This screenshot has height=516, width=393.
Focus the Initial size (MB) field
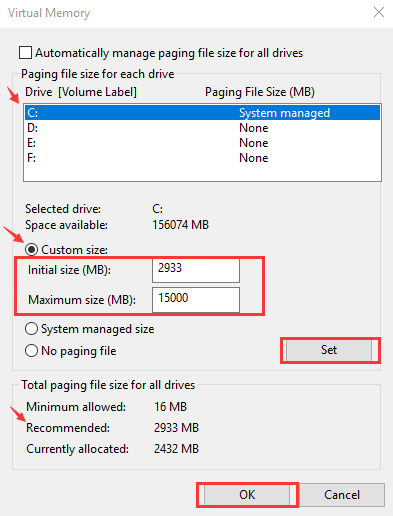coord(196,270)
